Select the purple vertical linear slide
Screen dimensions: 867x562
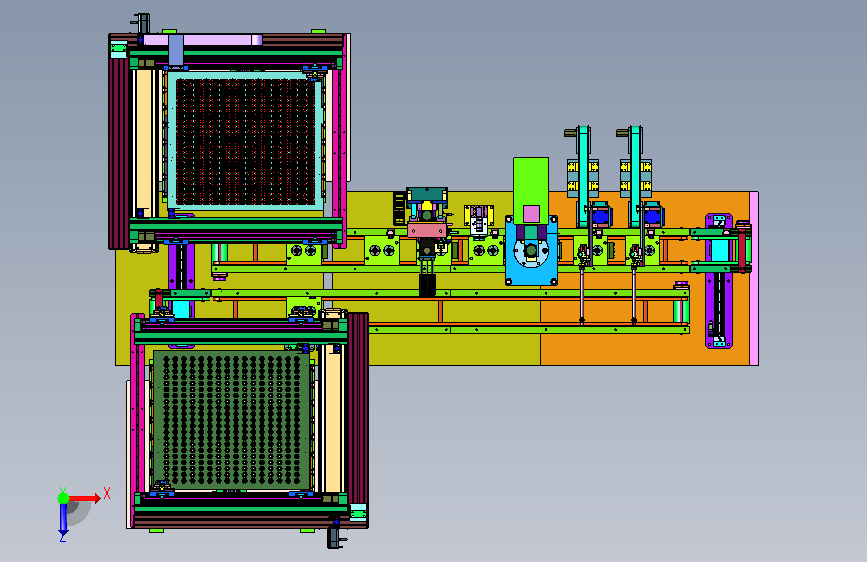719,281
